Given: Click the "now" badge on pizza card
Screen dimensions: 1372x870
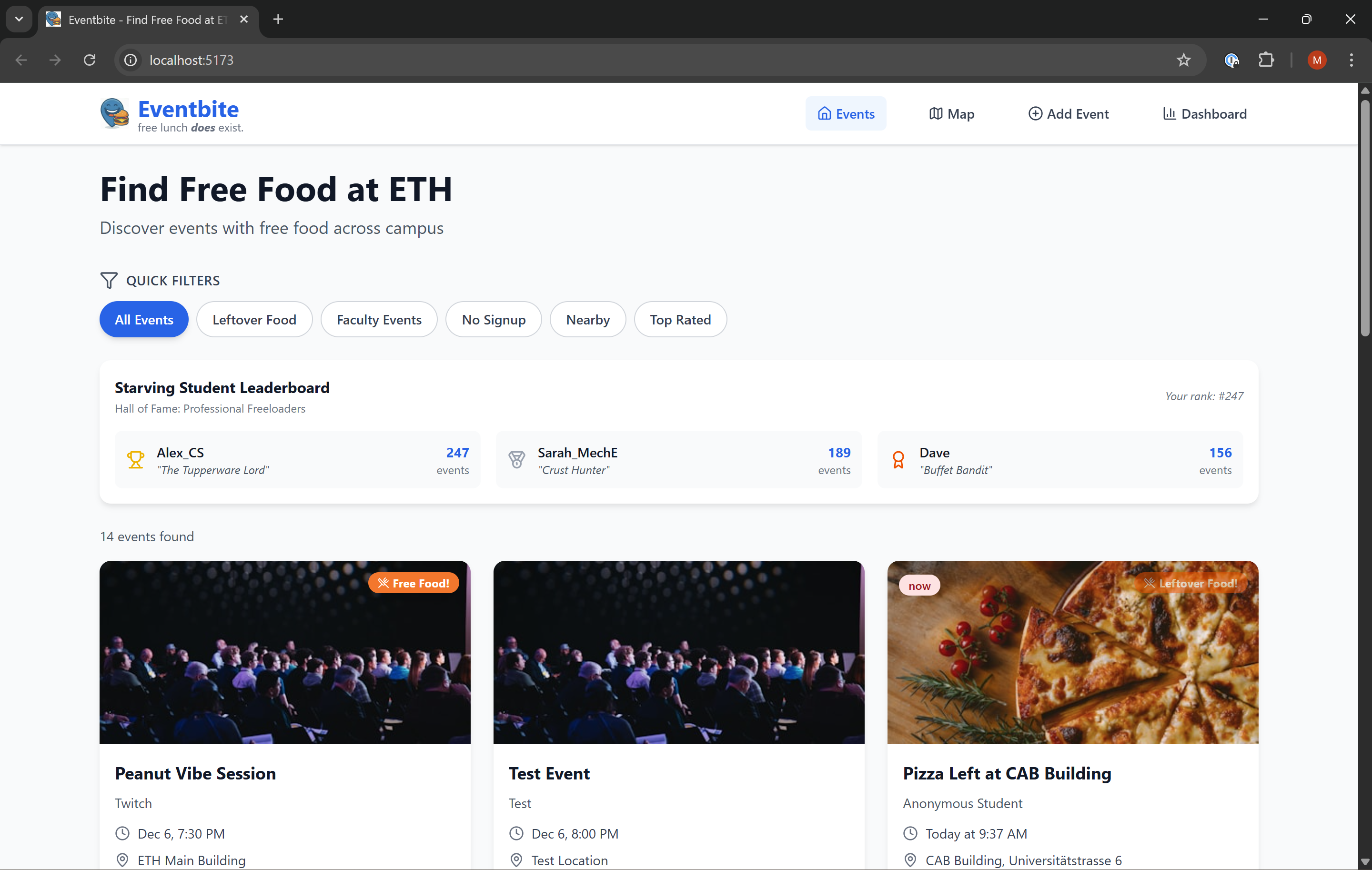Looking at the screenshot, I should 919,585.
